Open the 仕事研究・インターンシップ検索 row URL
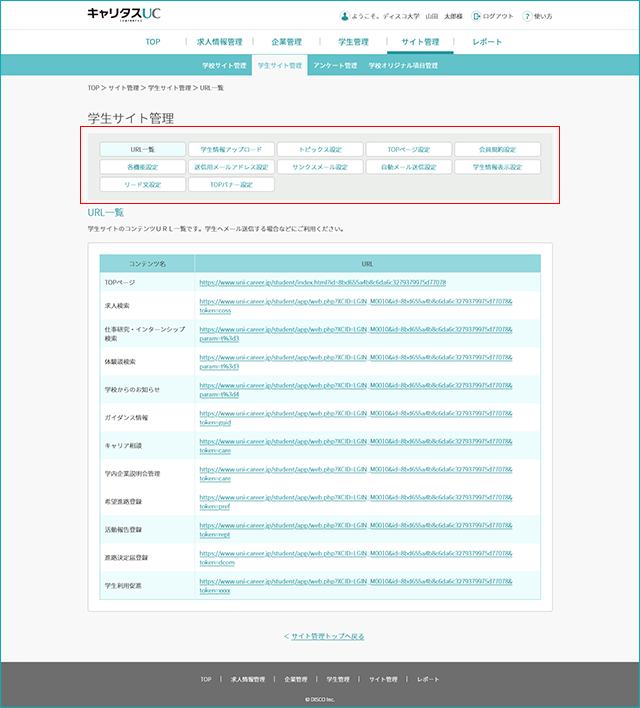Image resolution: width=640 pixels, height=708 pixels. [x=356, y=334]
